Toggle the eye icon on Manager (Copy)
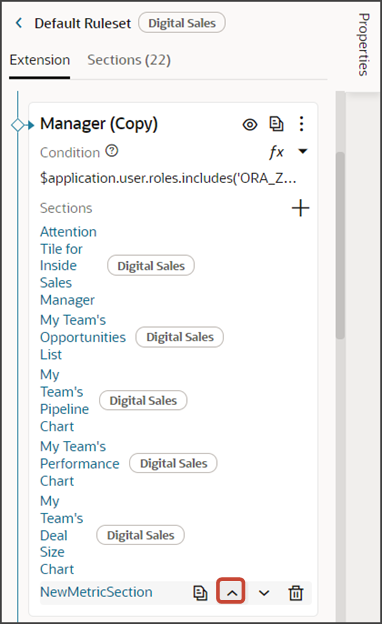The image size is (382, 624). pos(250,125)
